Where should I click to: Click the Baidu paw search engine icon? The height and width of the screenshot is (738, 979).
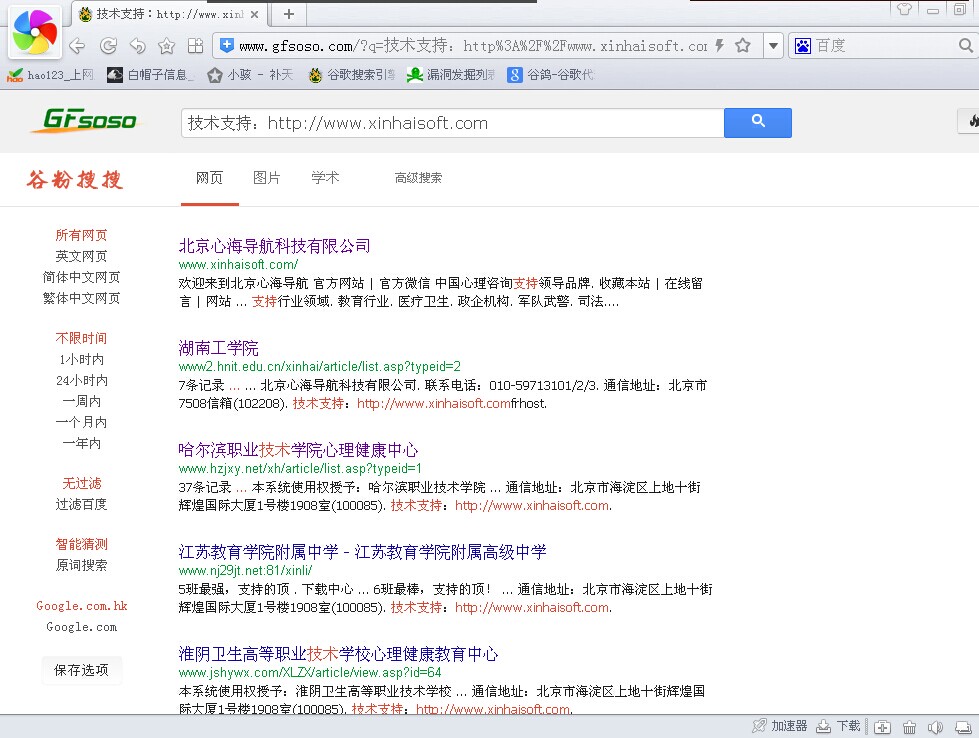(x=803, y=46)
